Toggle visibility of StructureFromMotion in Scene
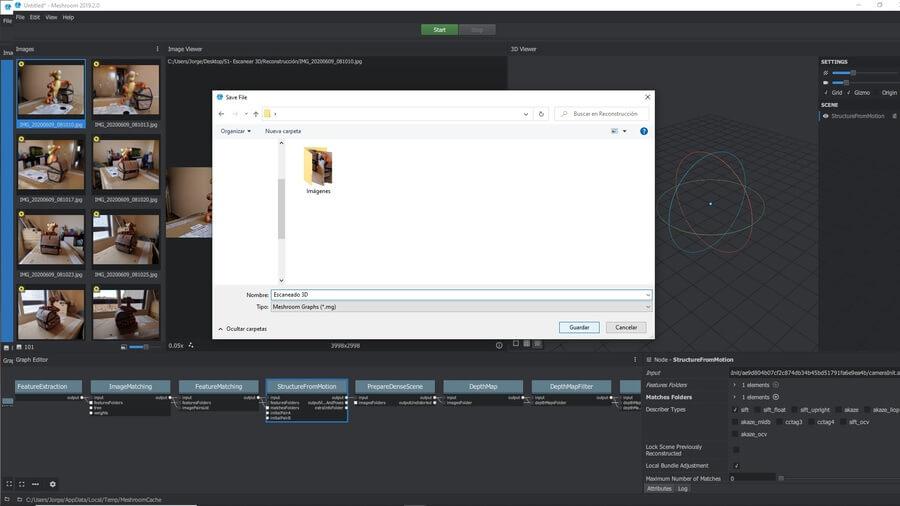Viewport: 900px width, 506px height. tap(825, 116)
